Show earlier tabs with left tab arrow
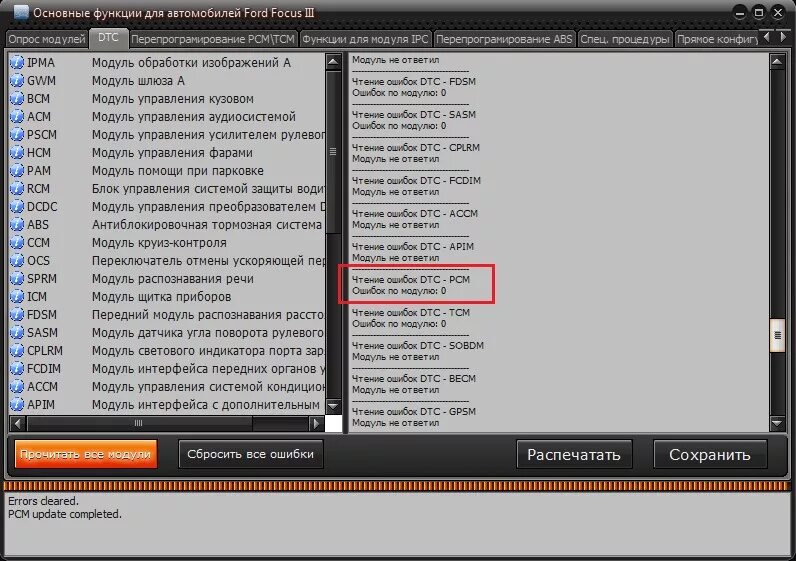 point(767,37)
